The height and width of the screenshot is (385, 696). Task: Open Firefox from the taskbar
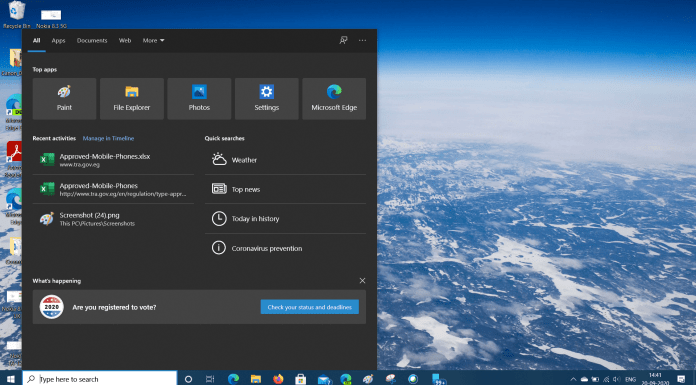[278, 379]
